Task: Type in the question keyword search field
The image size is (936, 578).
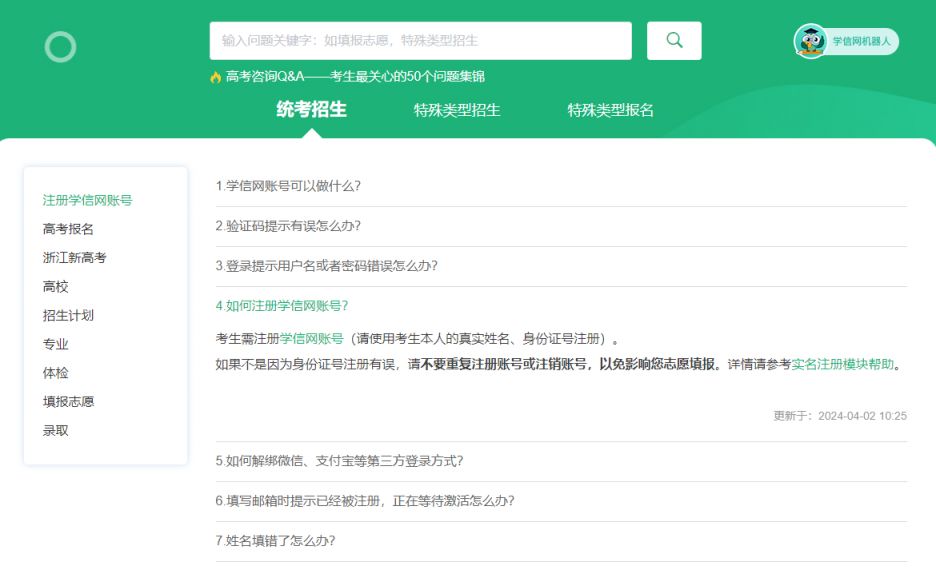Action: pyautogui.click(x=420, y=41)
